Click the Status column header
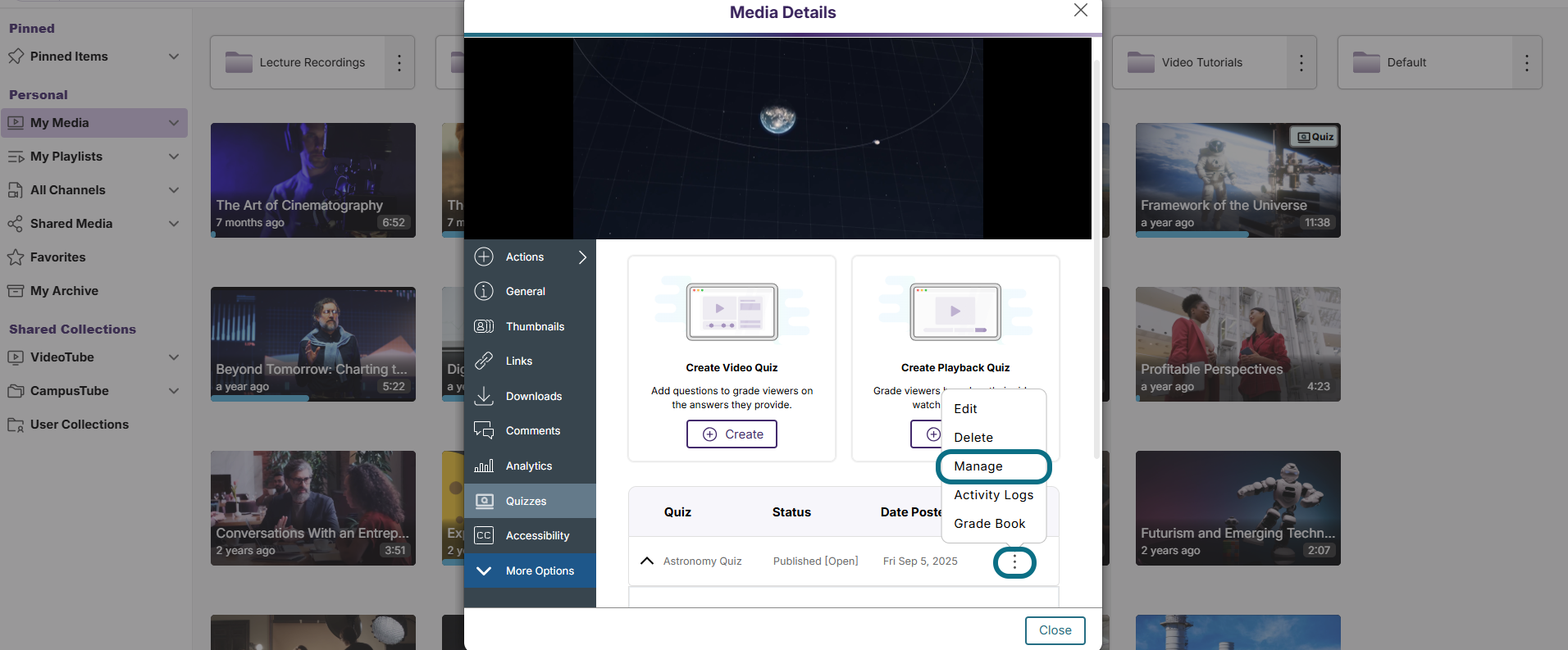Viewport: 1568px width, 650px height. point(791,512)
